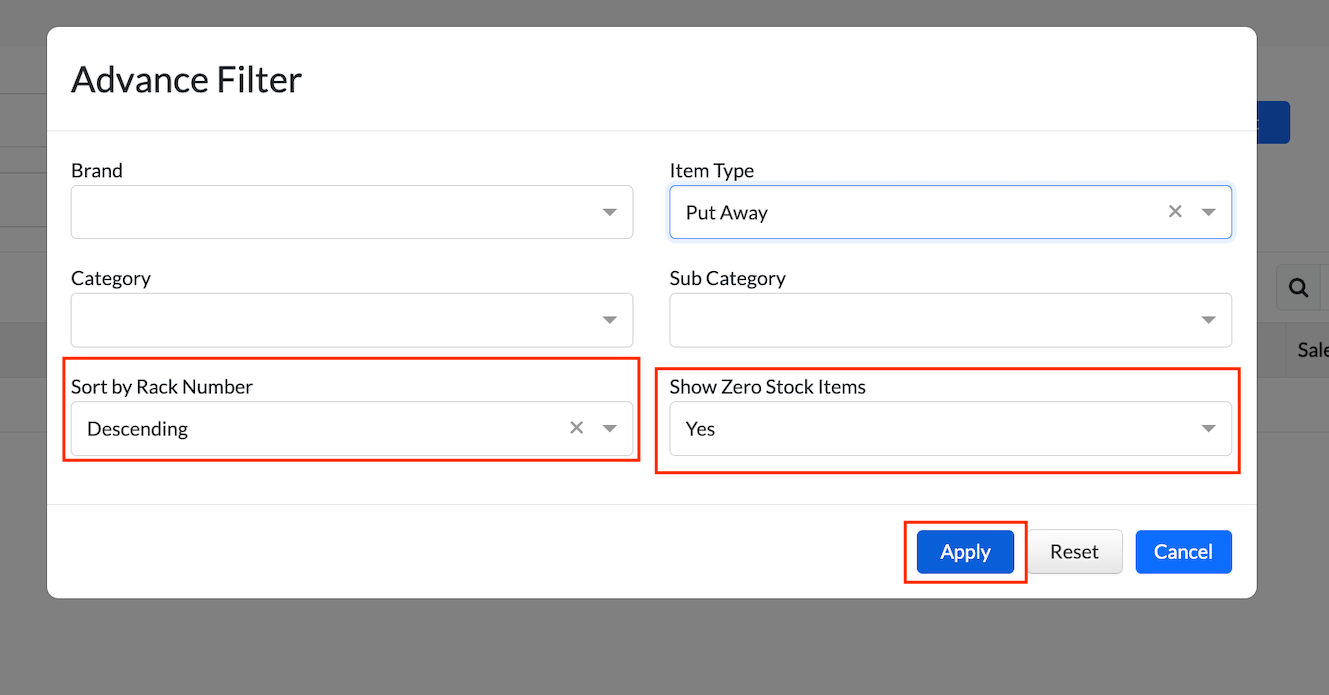Click the Yes value in Zero Stock field
This screenshot has height=695, width=1329.
[x=701, y=429]
